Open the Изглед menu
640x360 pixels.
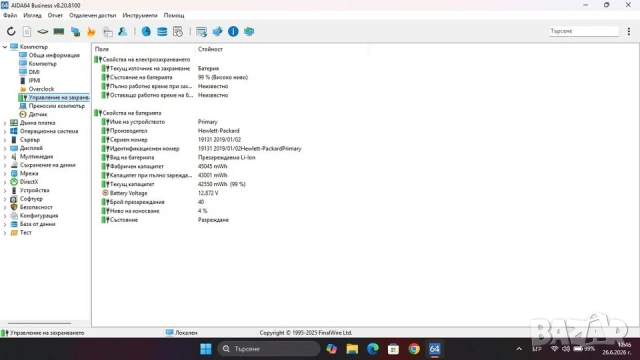[32, 16]
